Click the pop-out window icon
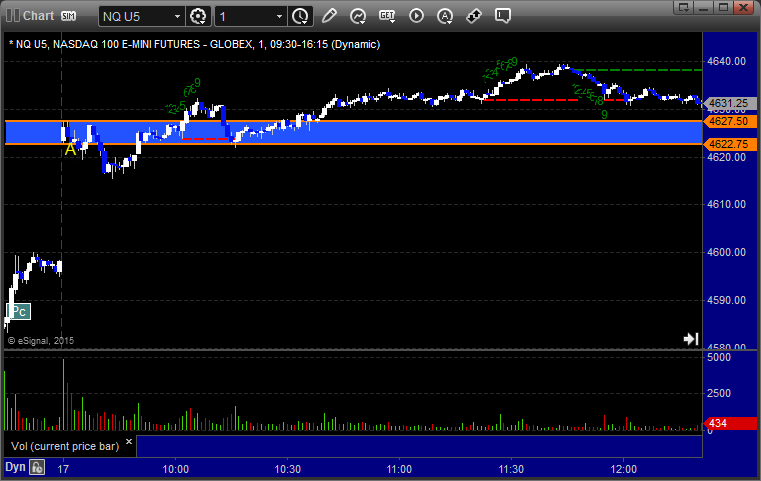The height and width of the screenshot is (481, 761). [683, 7]
